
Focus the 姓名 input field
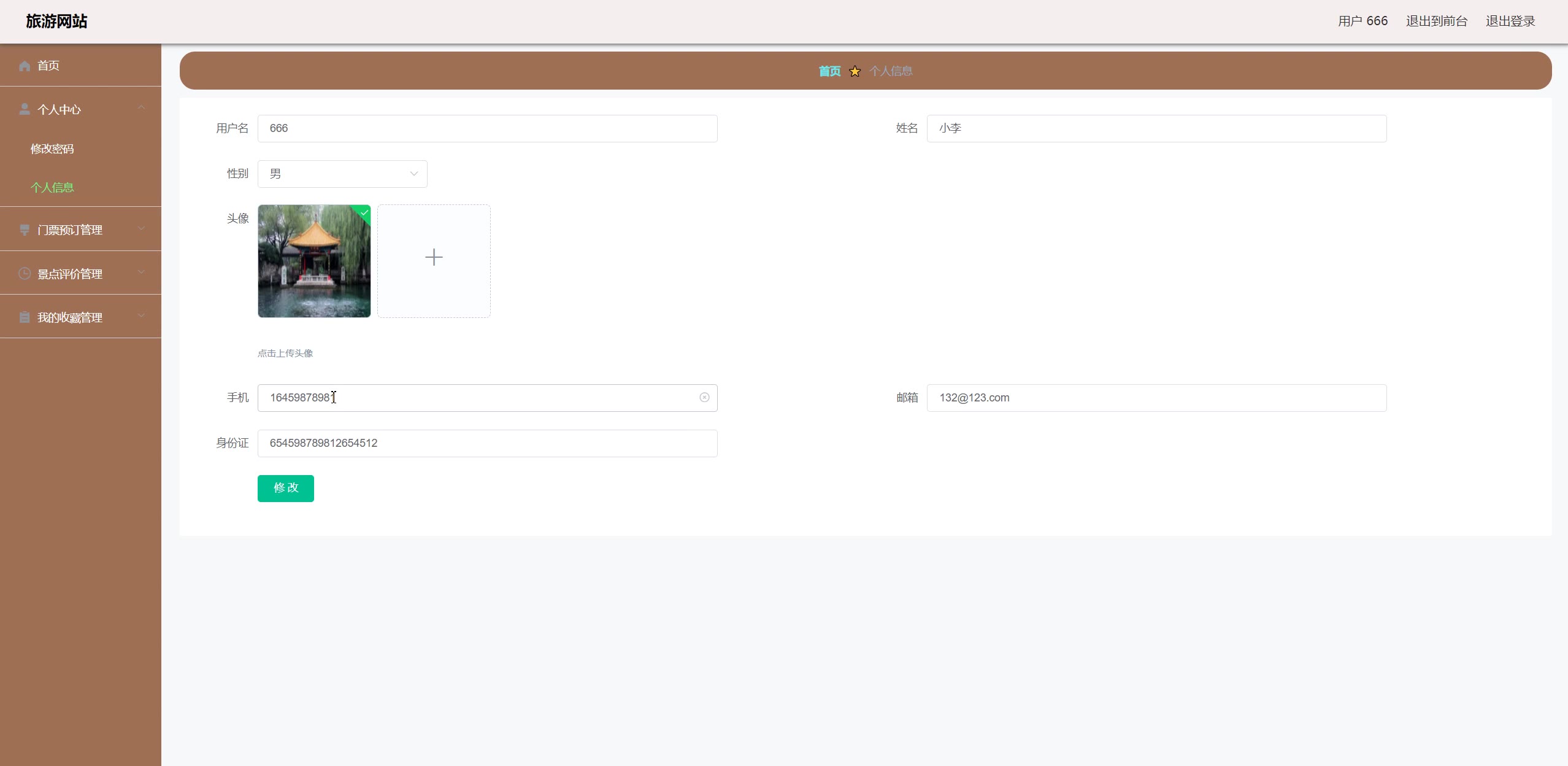(x=1156, y=129)
